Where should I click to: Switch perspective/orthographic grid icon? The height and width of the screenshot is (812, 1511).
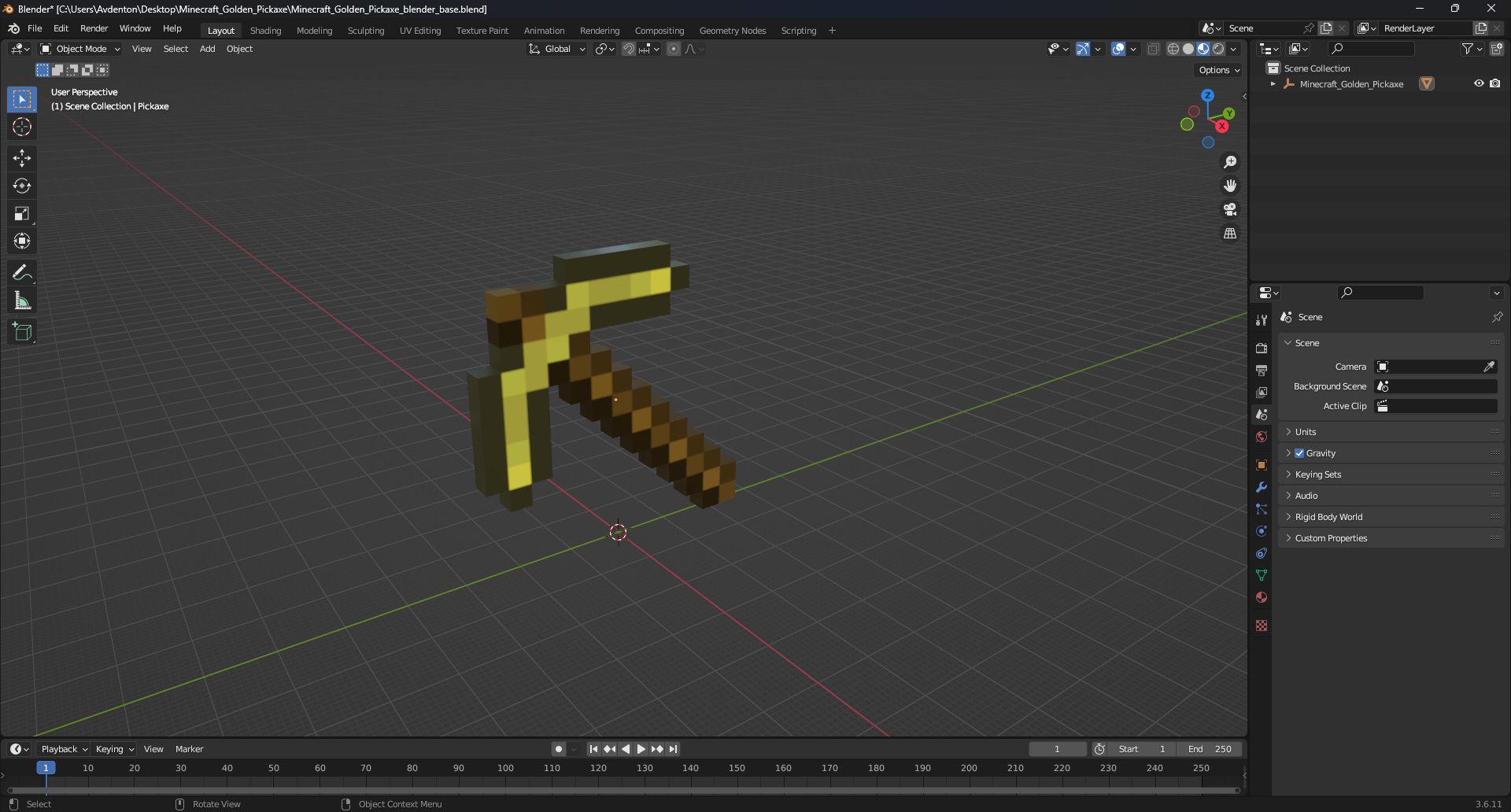coord(1230,233)
